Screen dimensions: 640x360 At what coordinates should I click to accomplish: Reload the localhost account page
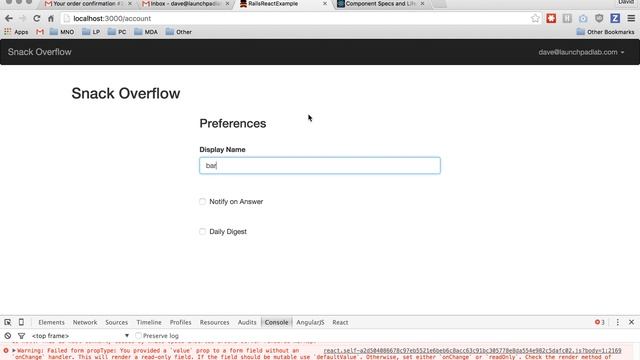37,18
